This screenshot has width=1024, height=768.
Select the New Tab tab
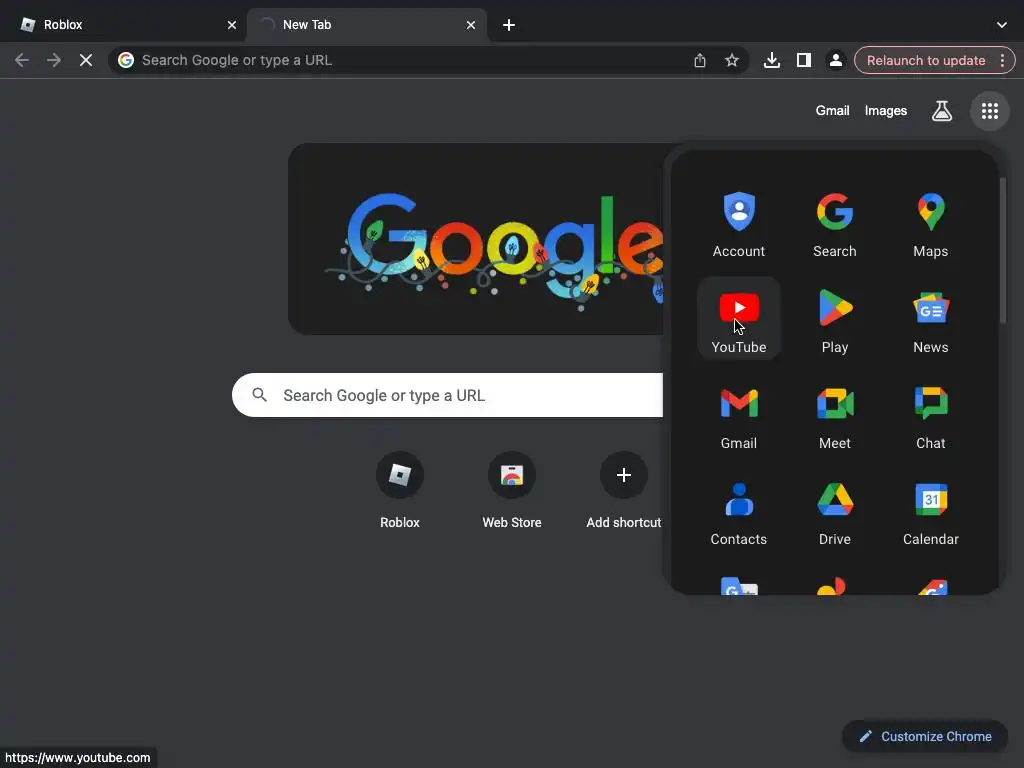coord(366,25)
